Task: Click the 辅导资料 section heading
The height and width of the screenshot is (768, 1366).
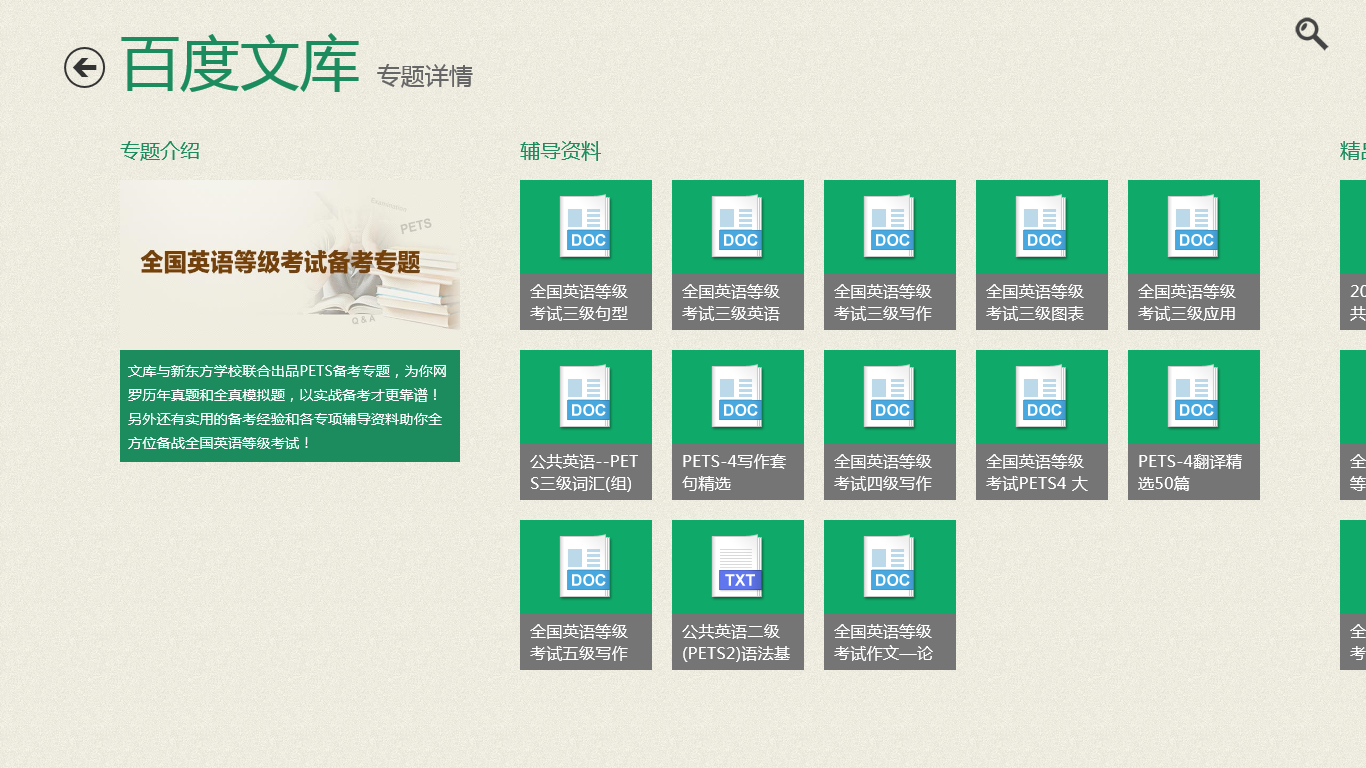Action: click(560, 151)
